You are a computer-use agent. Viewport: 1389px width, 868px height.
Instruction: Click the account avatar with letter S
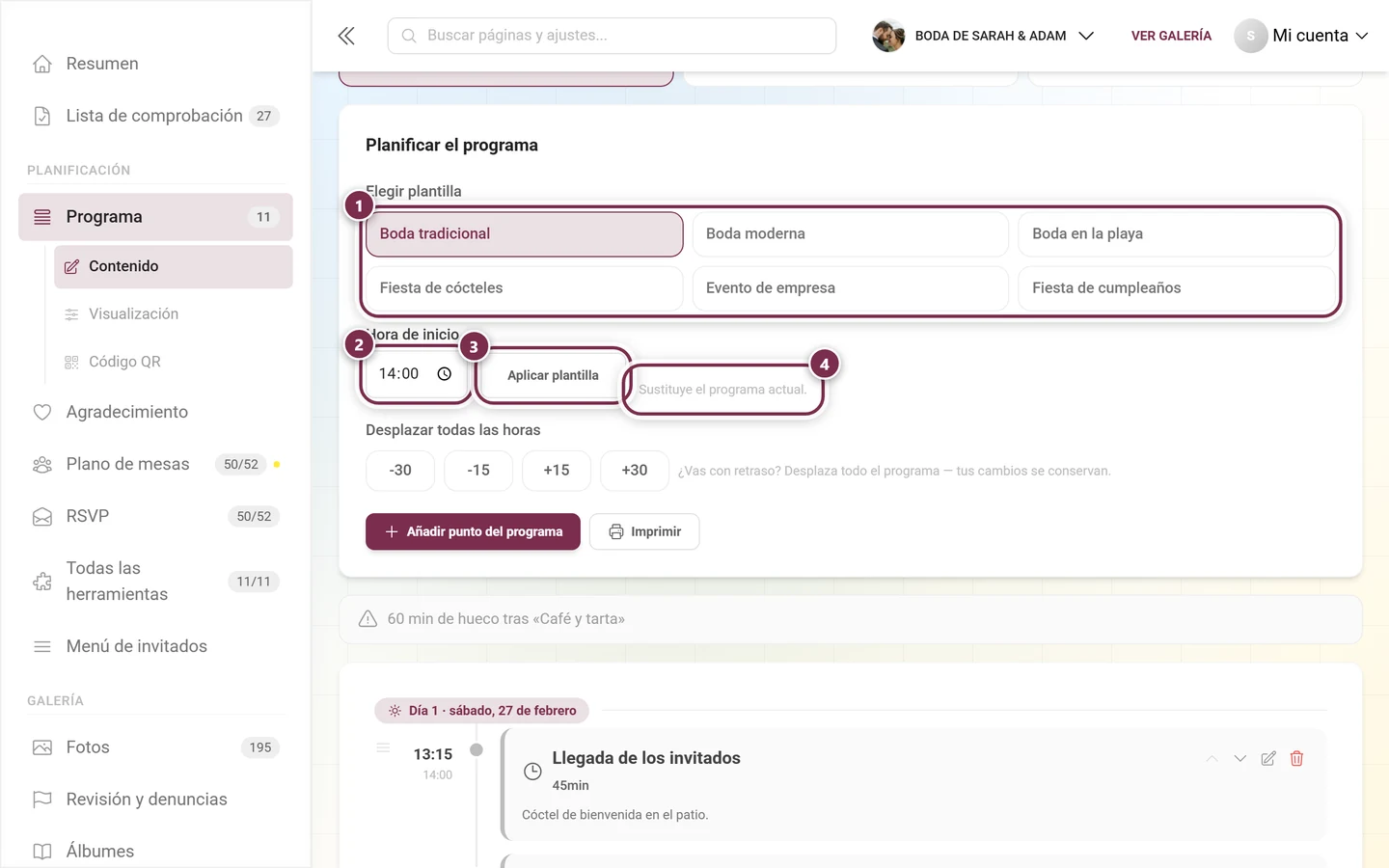(1250, 36)
